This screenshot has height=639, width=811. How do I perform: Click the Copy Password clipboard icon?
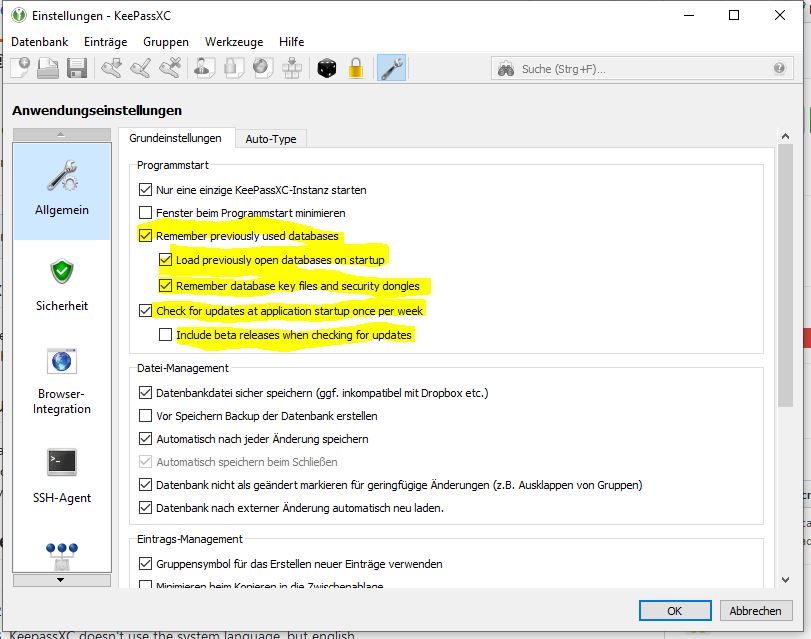tap(233, 68)
